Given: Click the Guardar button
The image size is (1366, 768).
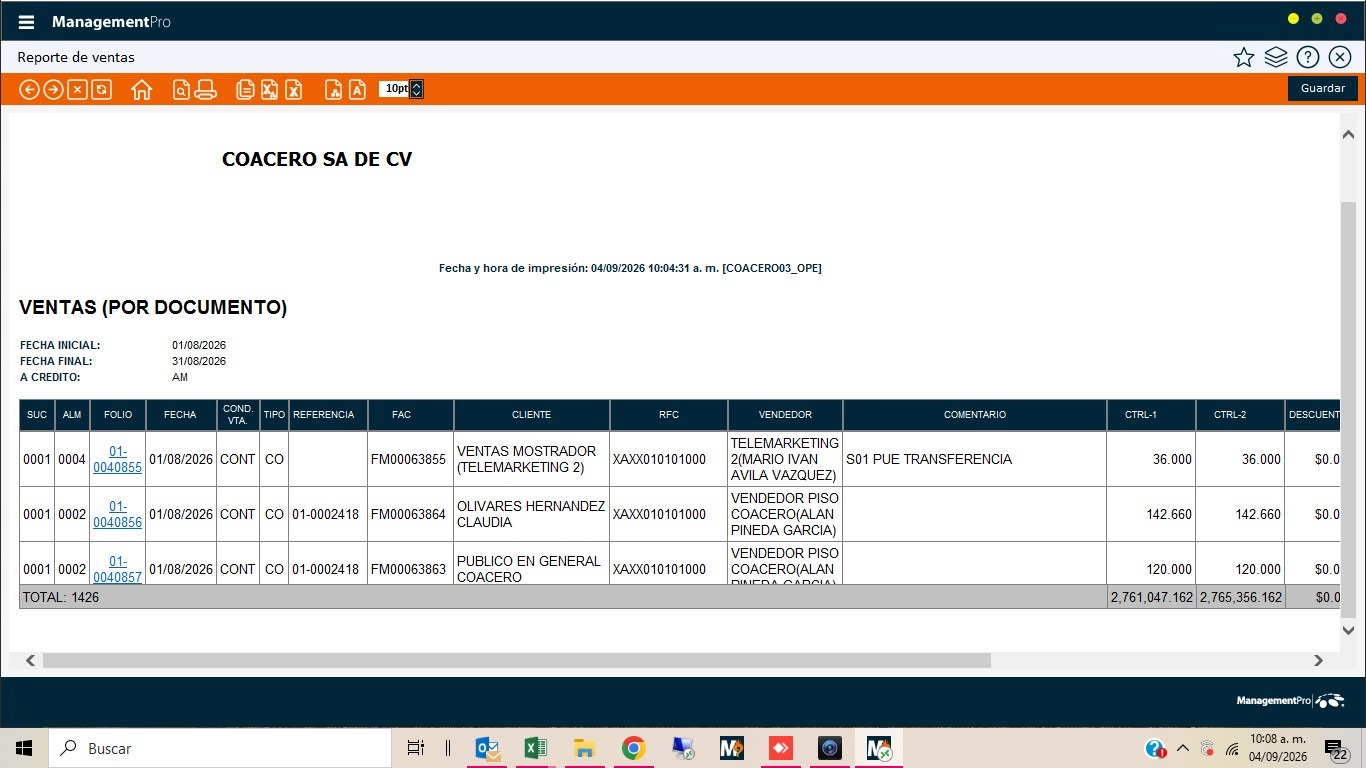Looking at the screenshot, I should (x=1322, y=88).
